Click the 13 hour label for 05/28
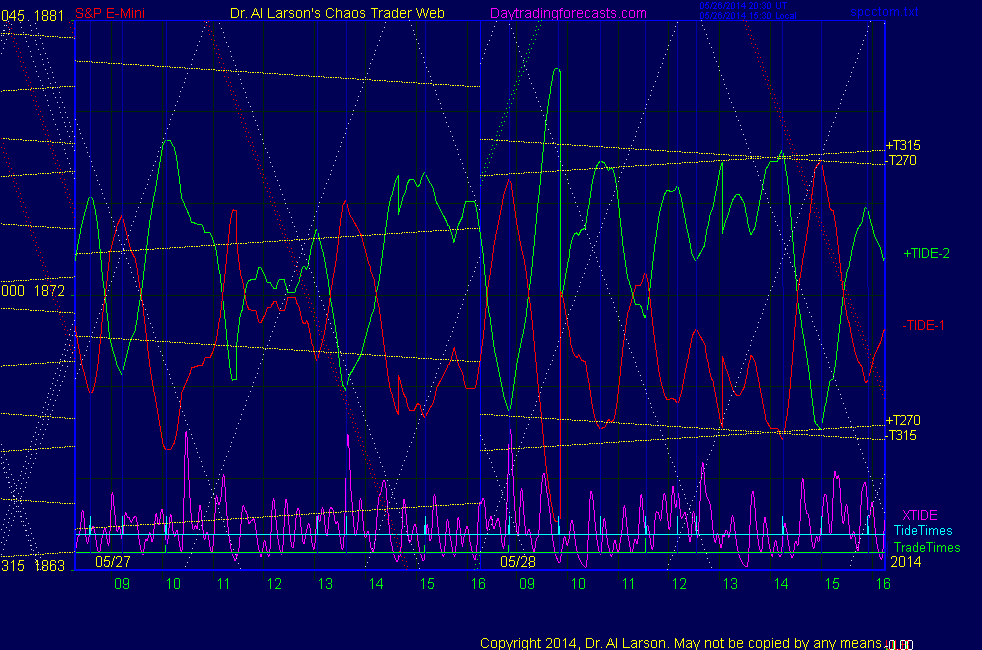The height and width of the screenshot is (650, 982). (x=730, y=584)
